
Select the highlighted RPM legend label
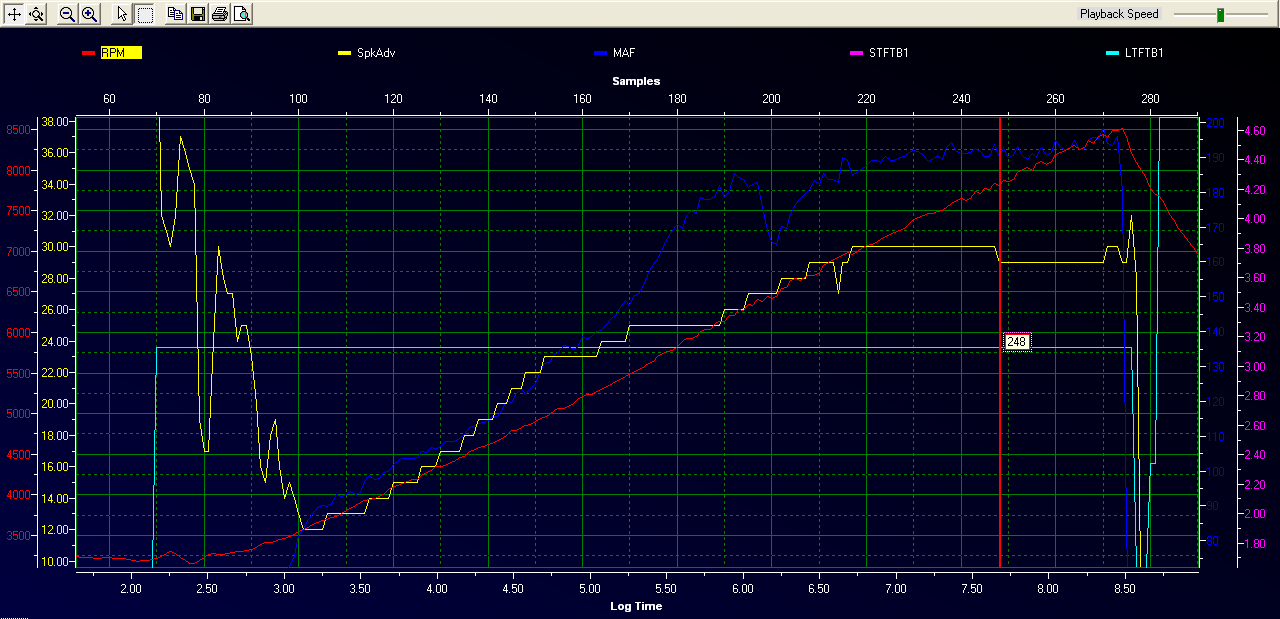point(120,53)
